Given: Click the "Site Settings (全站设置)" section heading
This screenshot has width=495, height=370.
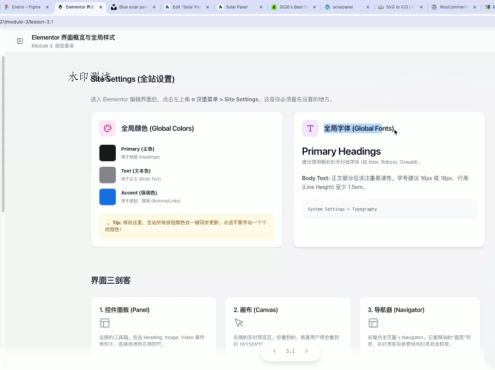Looking at the screenshot, I should coord(133,79).
